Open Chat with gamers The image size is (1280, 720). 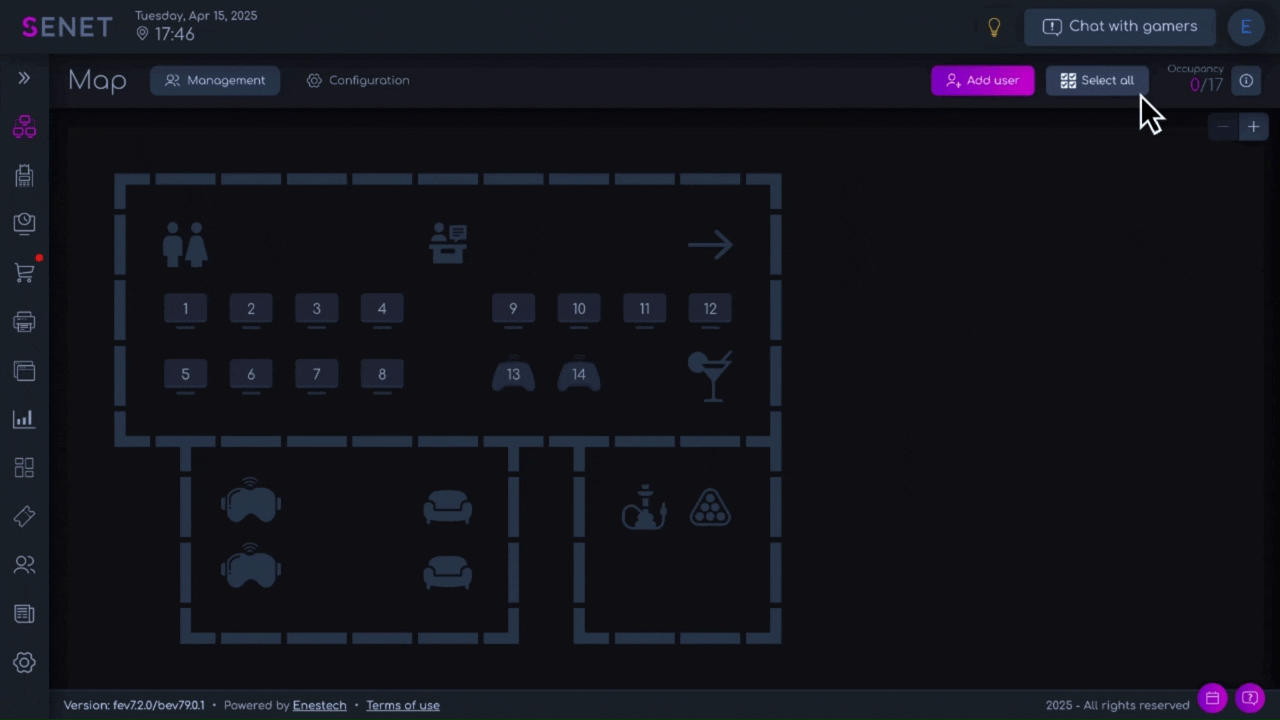(1119, 27)
